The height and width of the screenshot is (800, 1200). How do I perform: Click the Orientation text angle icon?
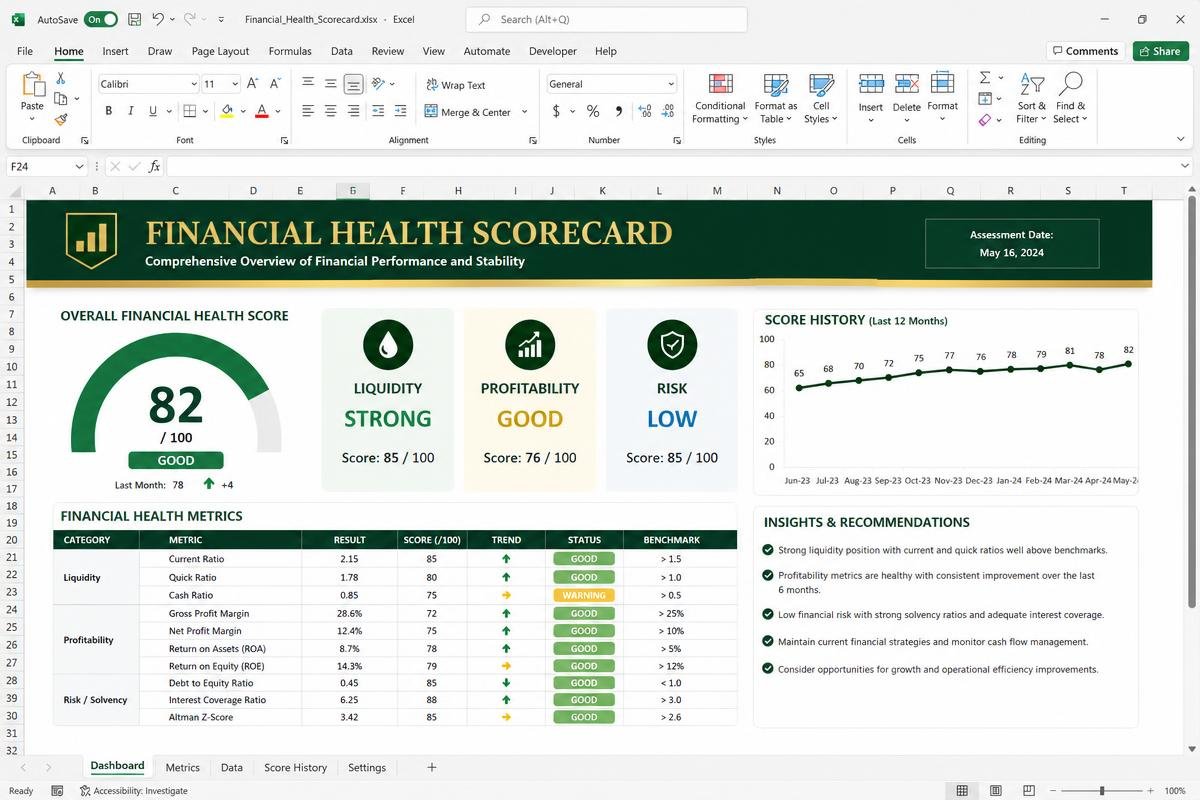[x=378, y=84]
